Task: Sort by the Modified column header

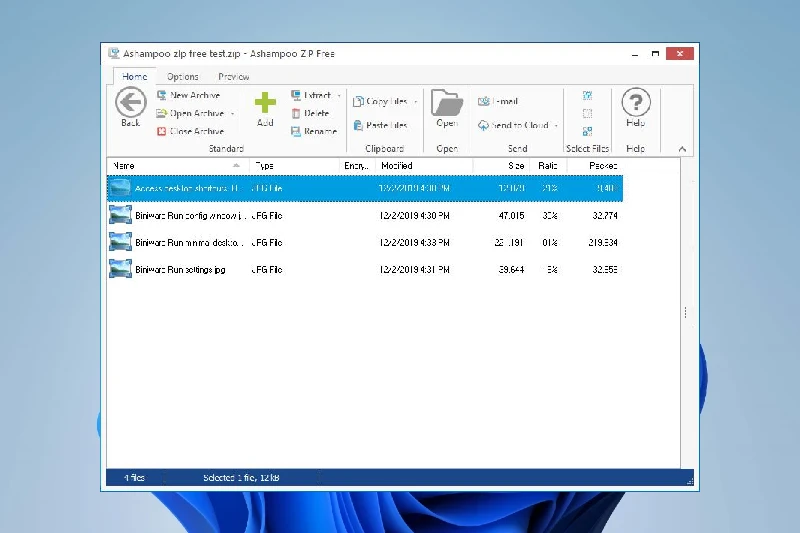Action: [x=424, y=166]
